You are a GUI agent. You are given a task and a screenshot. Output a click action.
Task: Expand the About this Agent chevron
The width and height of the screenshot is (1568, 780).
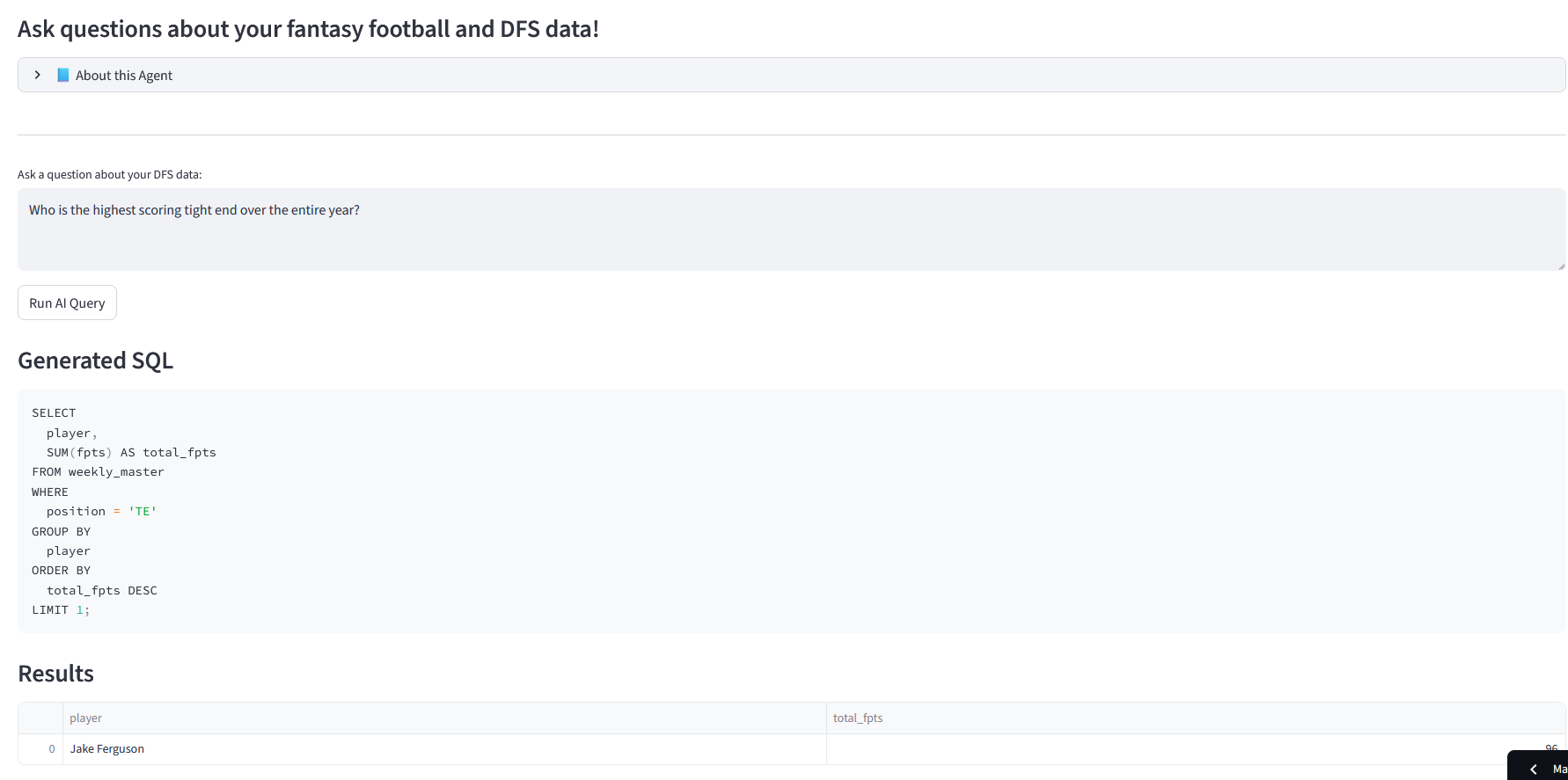click(x=38, y=75)
